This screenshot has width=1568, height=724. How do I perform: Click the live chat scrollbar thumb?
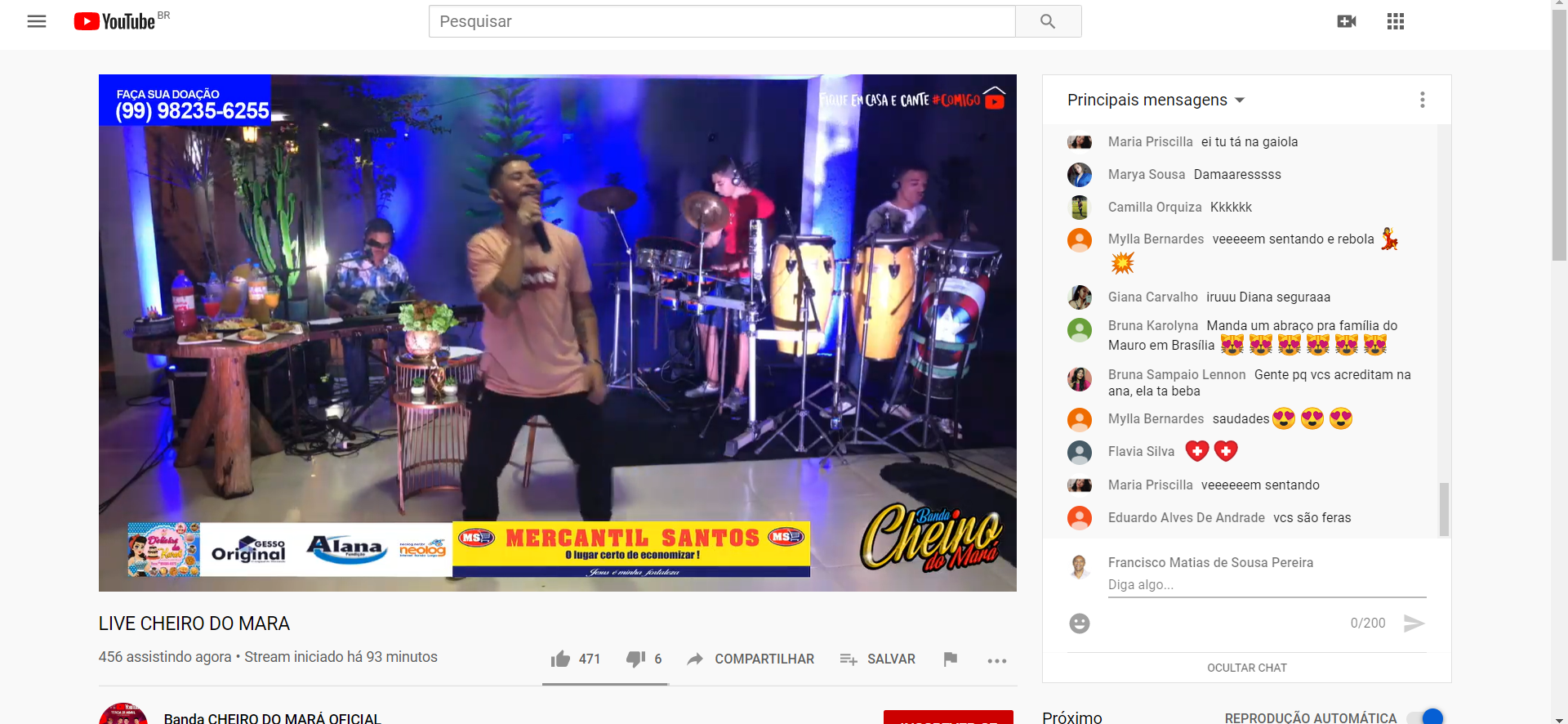(x=1444, y=509)
